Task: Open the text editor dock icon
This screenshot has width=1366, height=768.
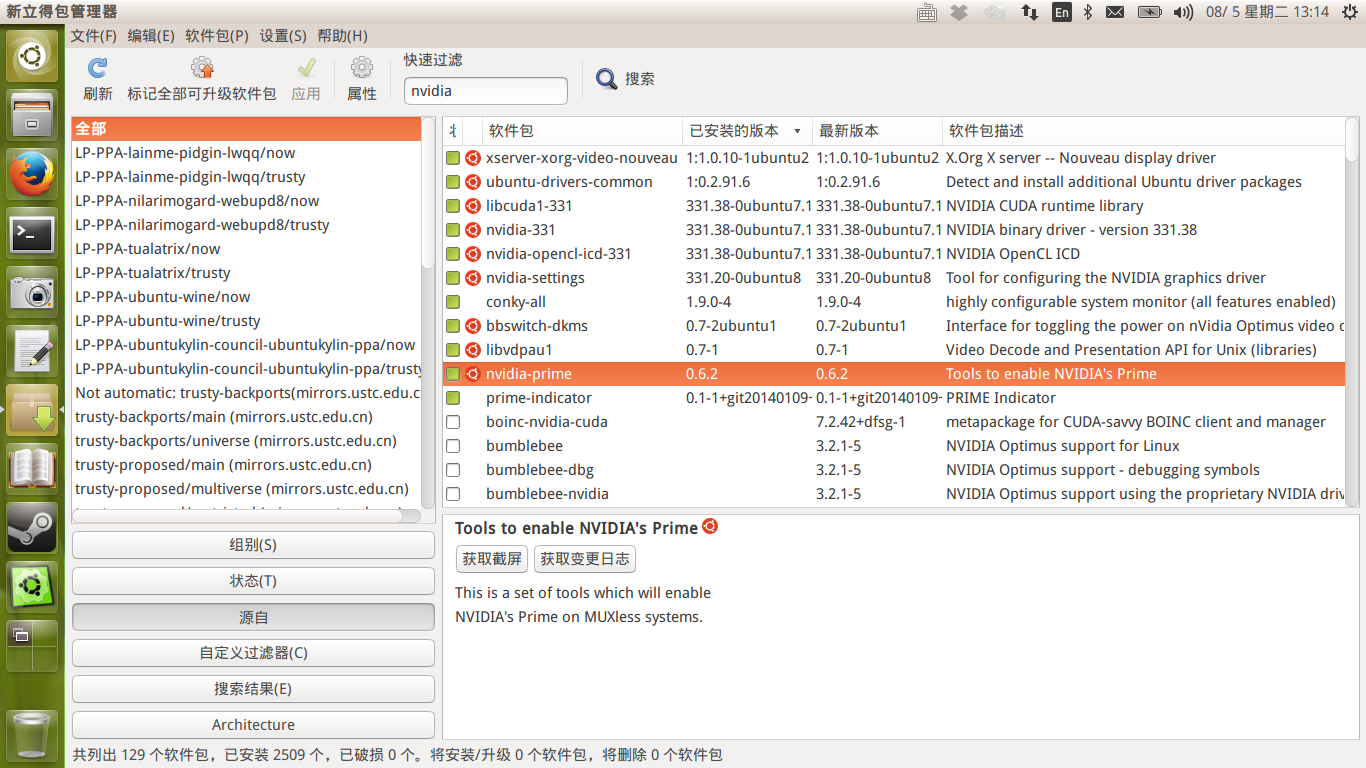Action: (x=33, y=351)
